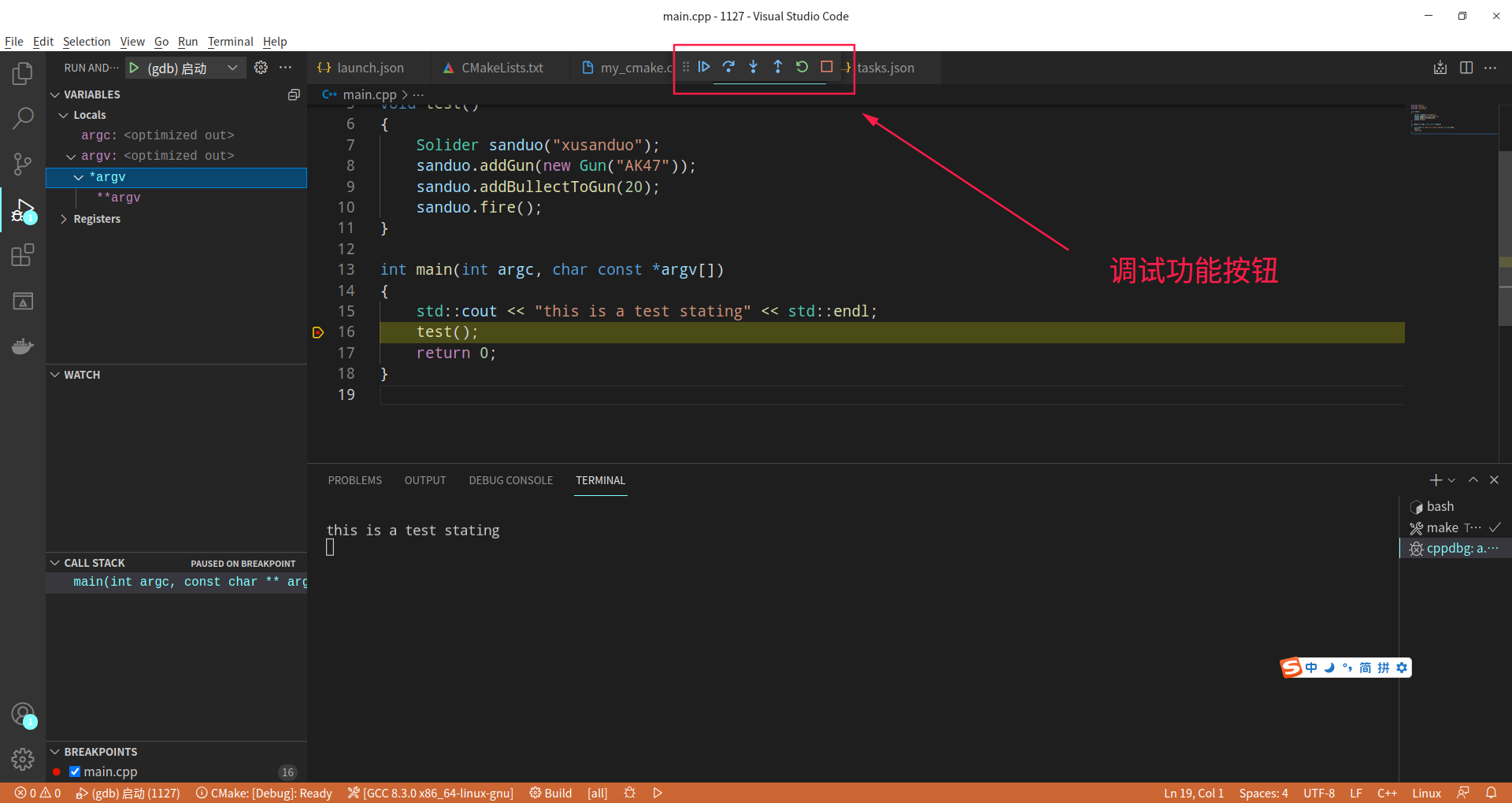
Task: Open the CMake sidebar view
Action: (x=23, y=301)
